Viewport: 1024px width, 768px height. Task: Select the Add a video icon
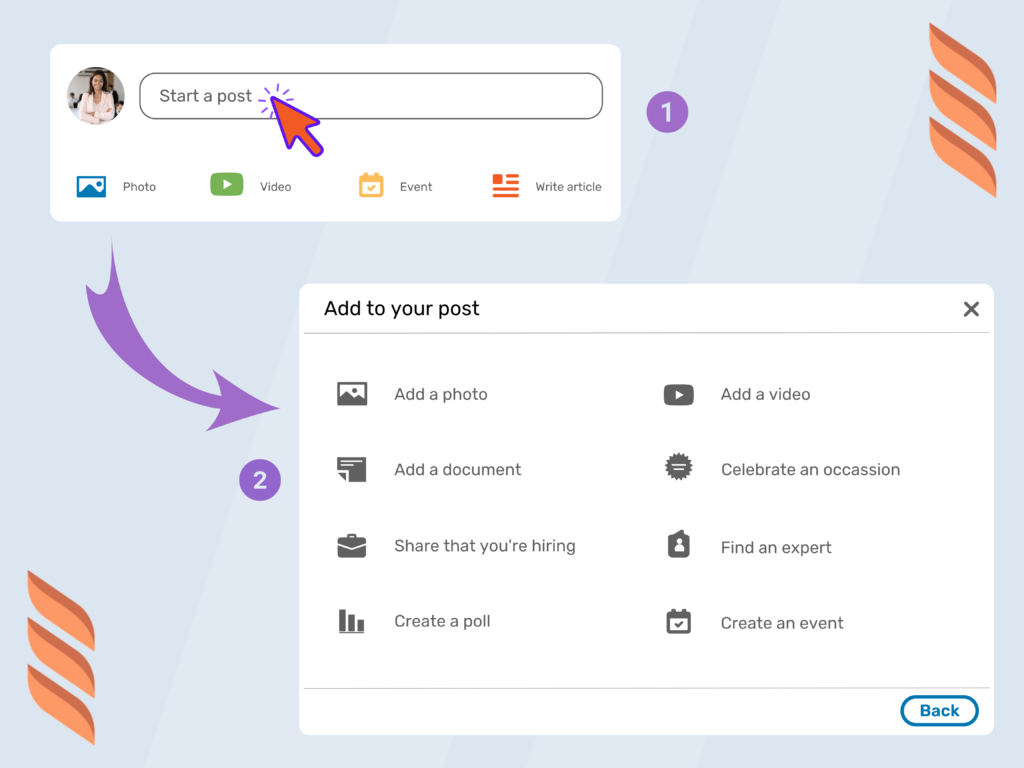click(678, 394)
